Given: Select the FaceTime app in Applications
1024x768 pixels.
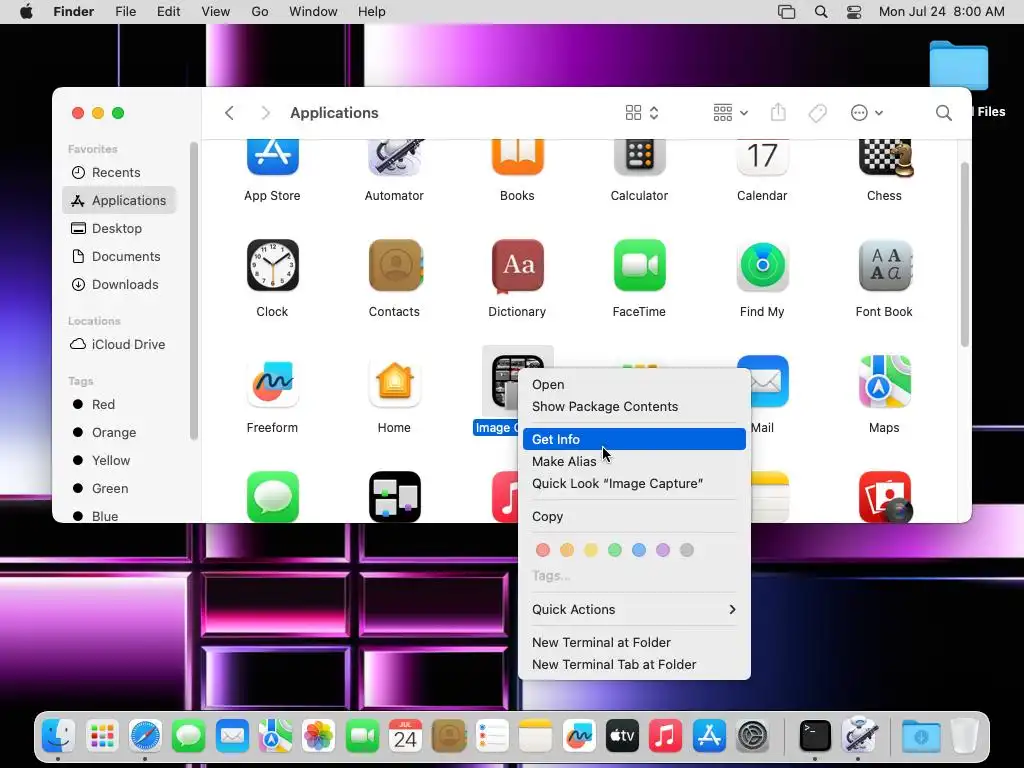Looking at the screenshot, I should [x=639, y=265].
